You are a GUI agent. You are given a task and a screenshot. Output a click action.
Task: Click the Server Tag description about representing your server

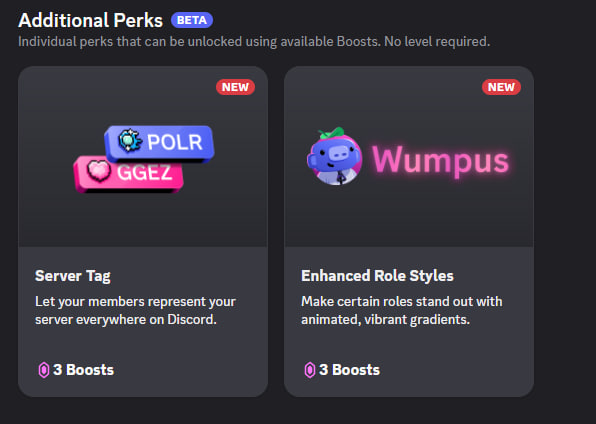point(135,310)
